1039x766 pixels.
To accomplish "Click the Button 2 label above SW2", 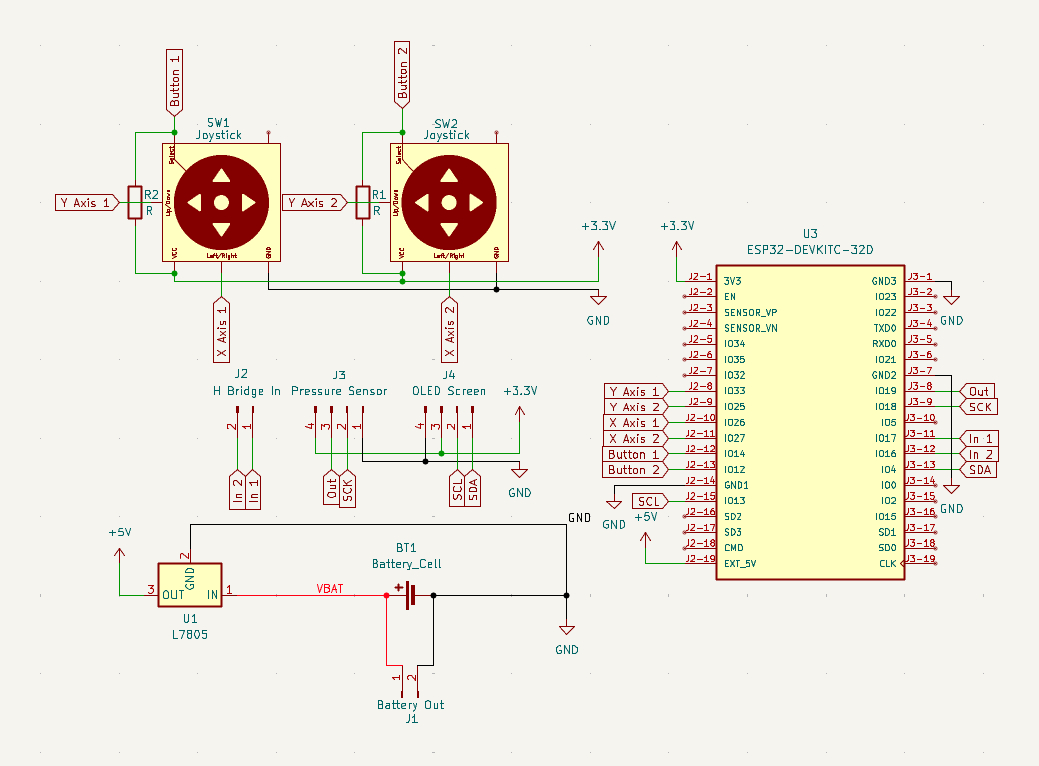I will 403,75.
